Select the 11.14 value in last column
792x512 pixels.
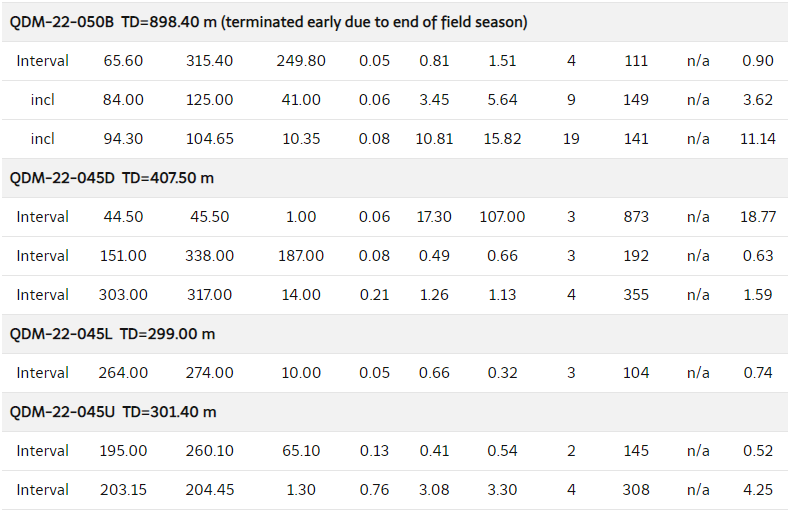click(x=758, y=139)
